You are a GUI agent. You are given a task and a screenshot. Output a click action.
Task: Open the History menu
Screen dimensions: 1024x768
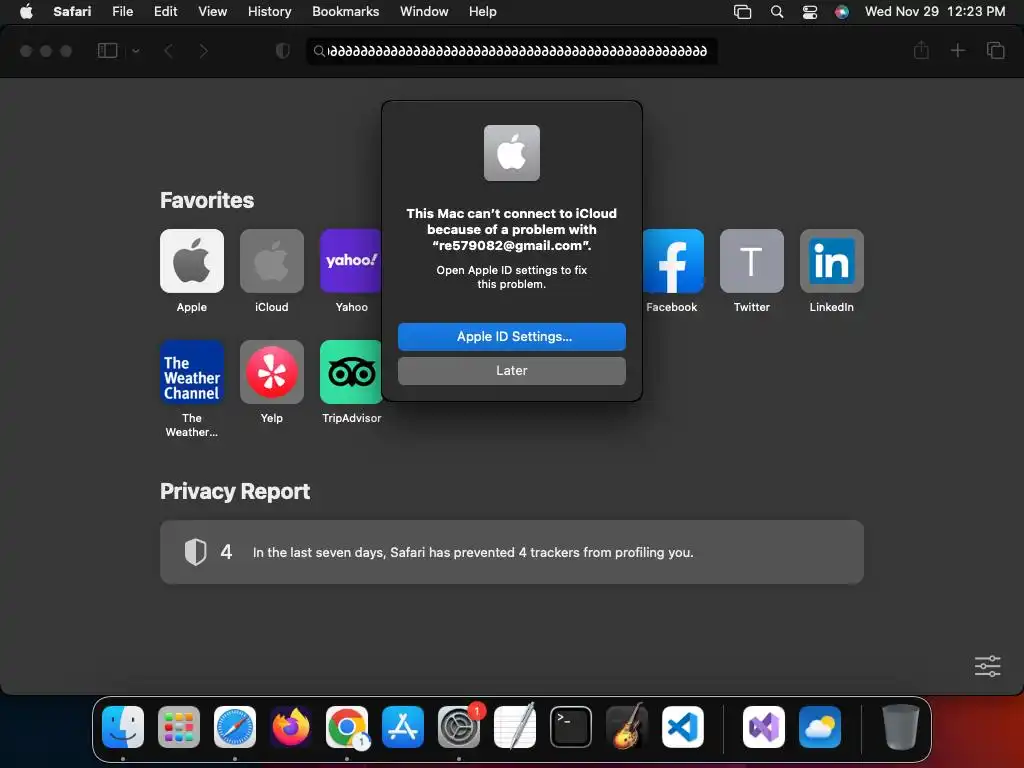(x=269, y=11)
